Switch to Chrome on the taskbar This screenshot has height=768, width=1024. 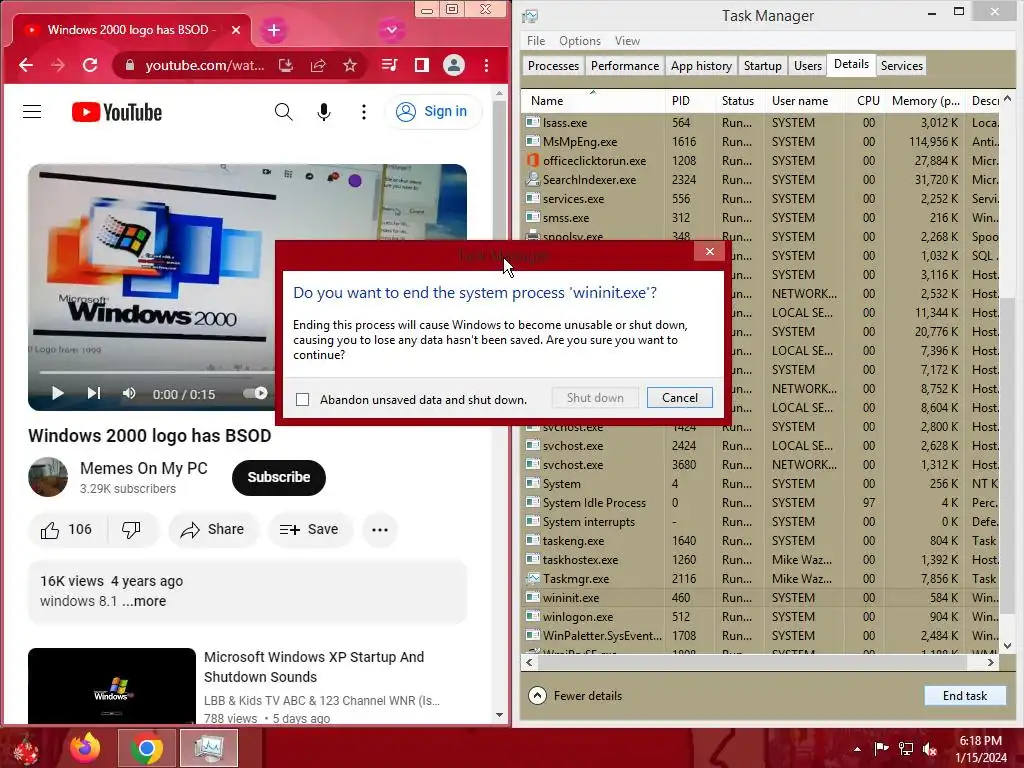pyautogui.click(x=147, y=748)
